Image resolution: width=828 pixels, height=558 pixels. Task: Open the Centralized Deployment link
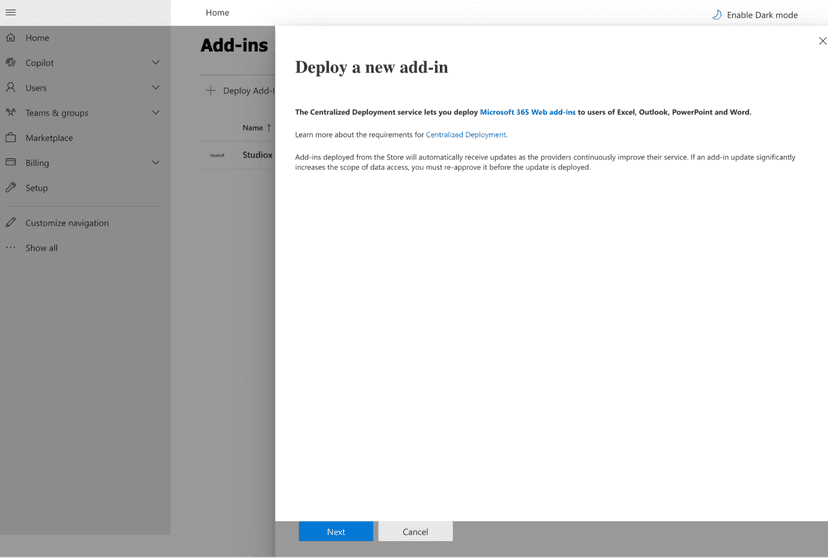pos(466,135)
